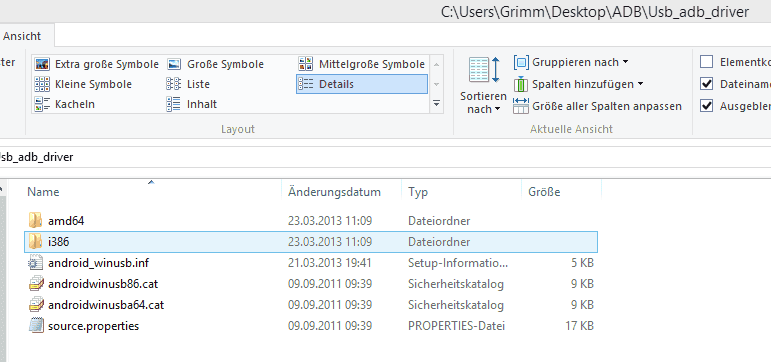This screenshot has width=771, height=362.
Task: Select the i386 folder name
Action: (59, 242)
